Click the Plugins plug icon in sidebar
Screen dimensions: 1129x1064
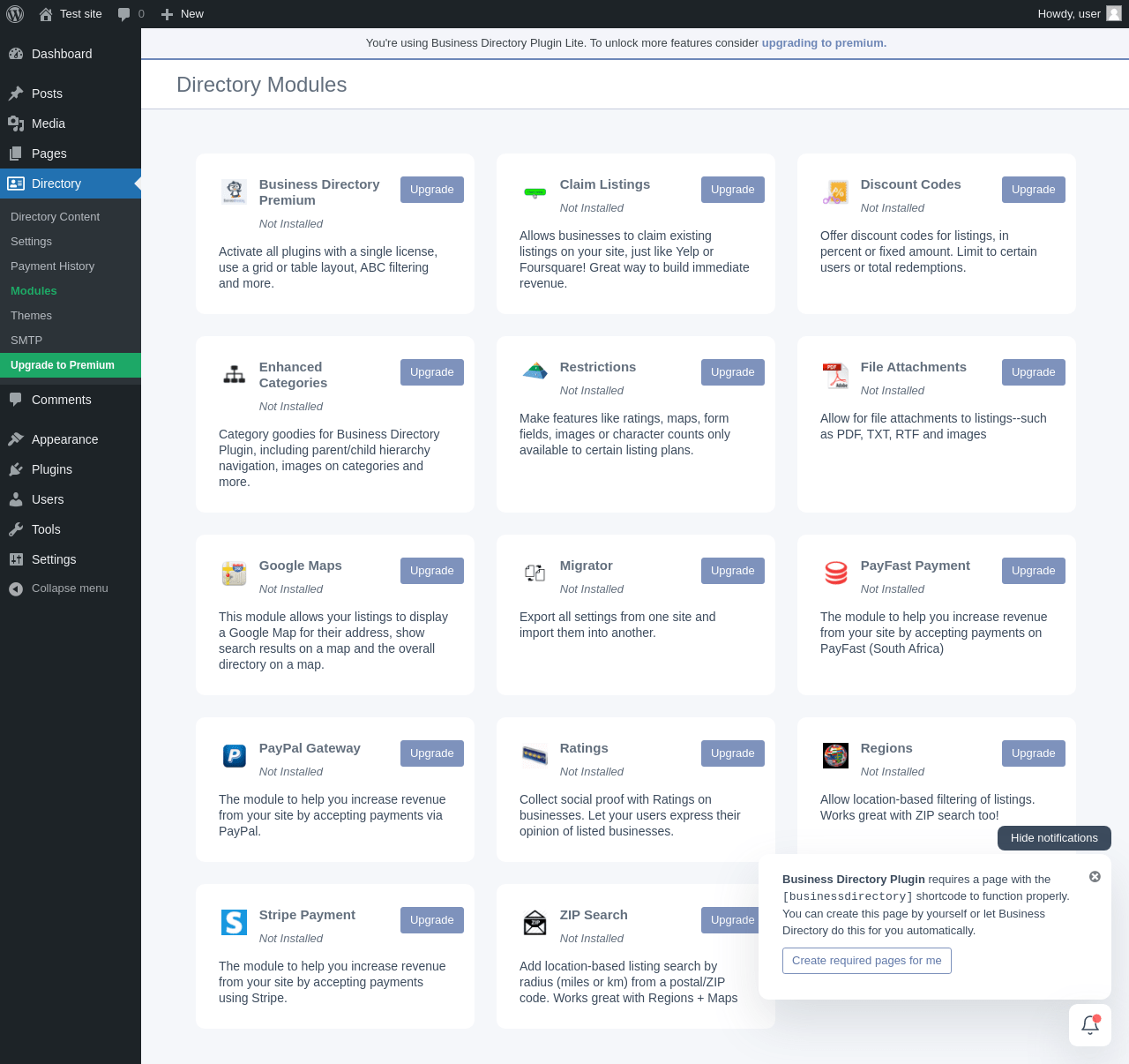(16, 469)
